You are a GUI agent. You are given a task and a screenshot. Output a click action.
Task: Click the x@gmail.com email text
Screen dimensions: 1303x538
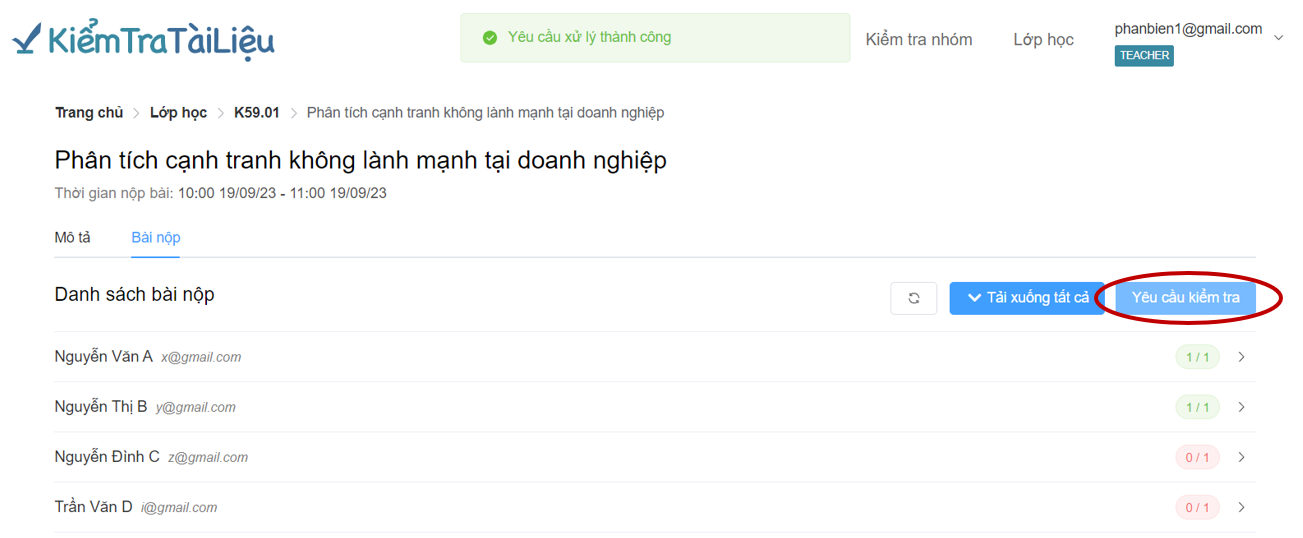pyautogui.click(x=201, y=357)
